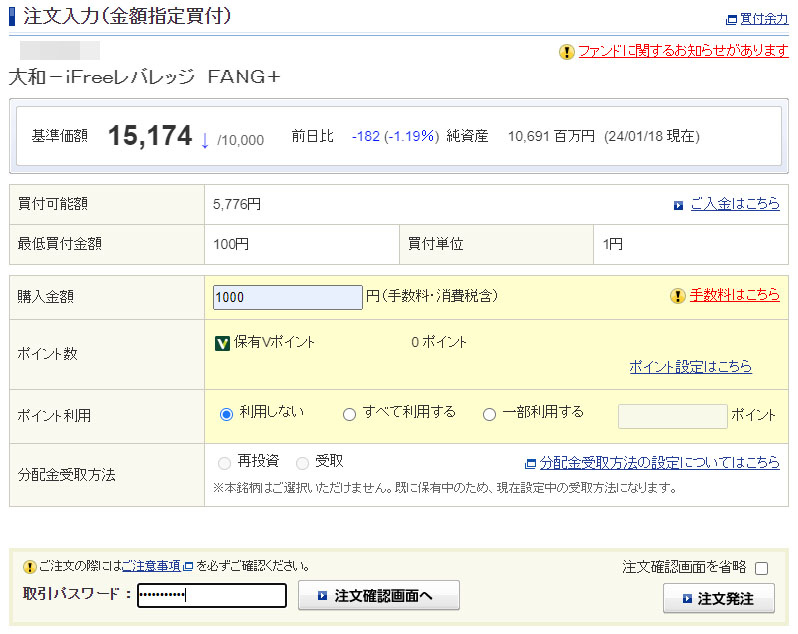Click the external link icon after ご注意事項
This screenshot has height=634, width=798.
(x=188, y=567)
